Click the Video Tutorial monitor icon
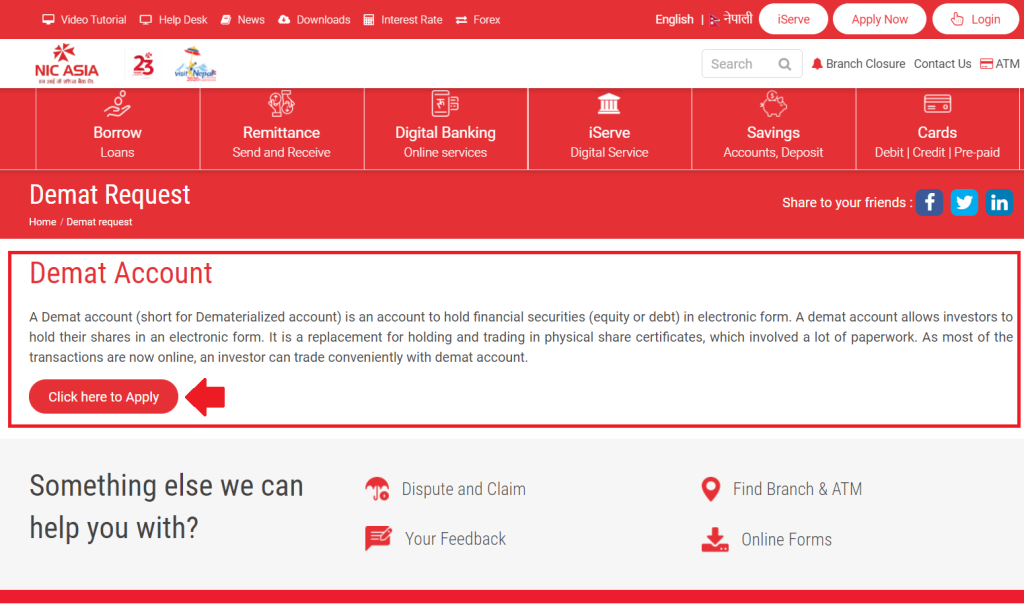 [x=48, y=20]
